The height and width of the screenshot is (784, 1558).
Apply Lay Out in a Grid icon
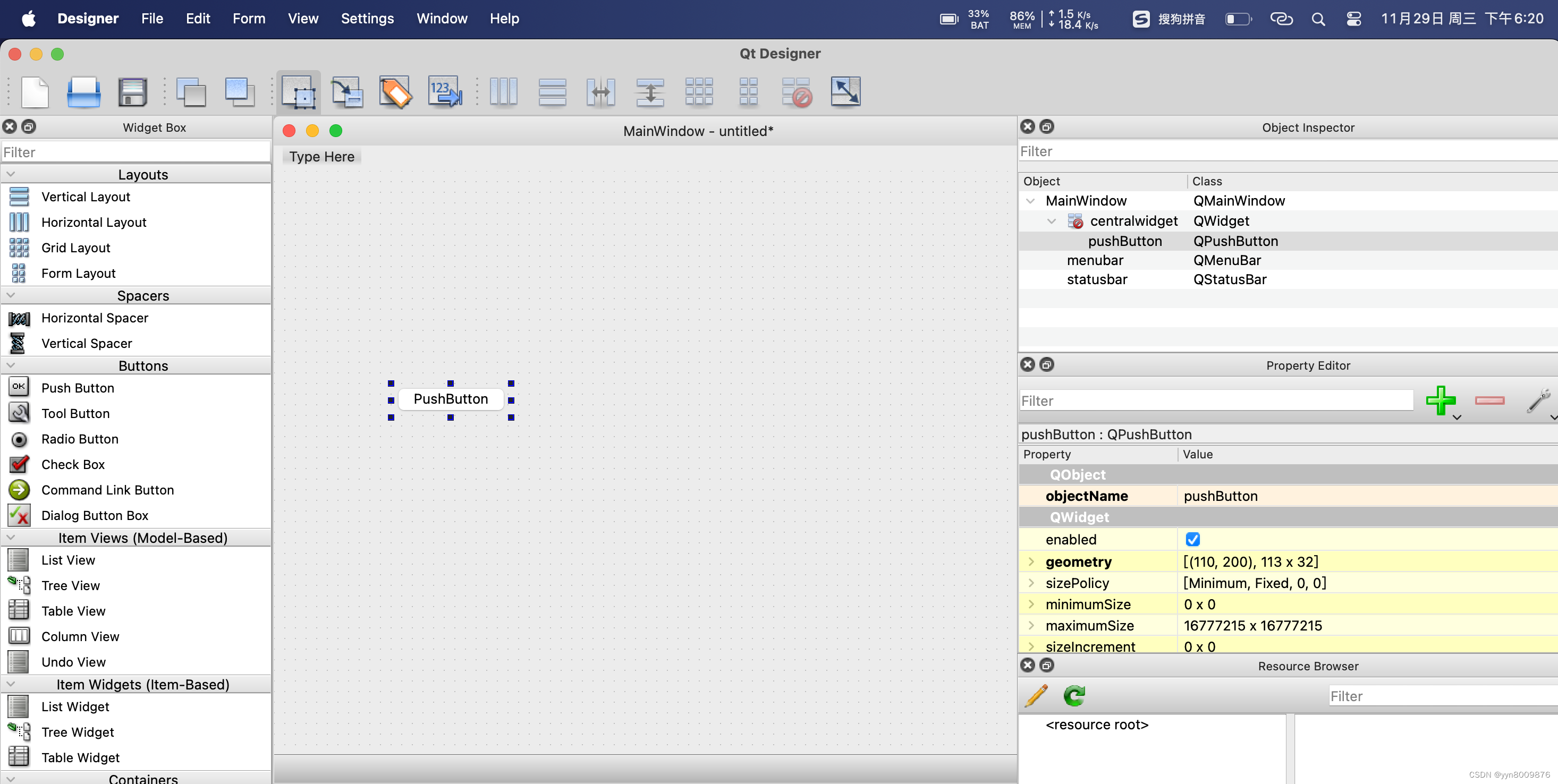coord(699,92)
